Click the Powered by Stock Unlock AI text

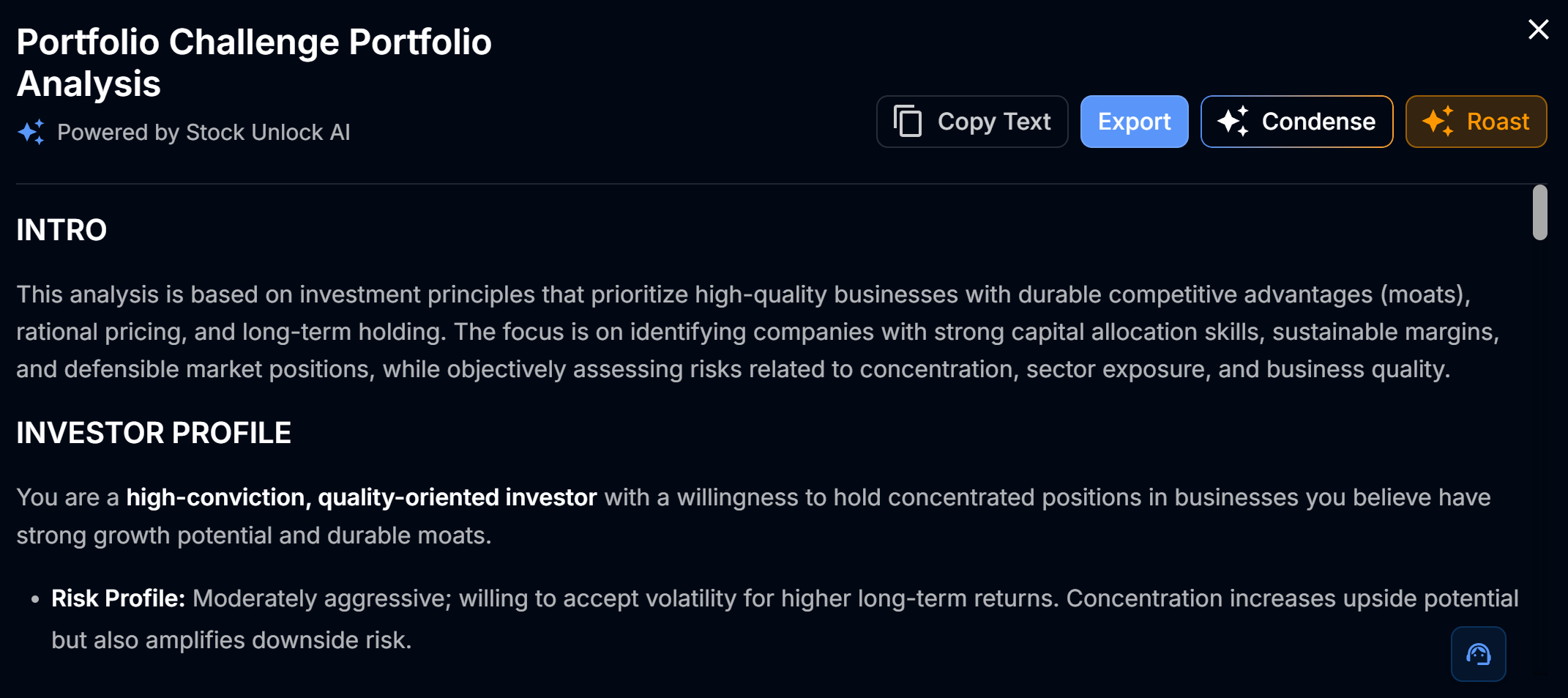tap(204, 133)
